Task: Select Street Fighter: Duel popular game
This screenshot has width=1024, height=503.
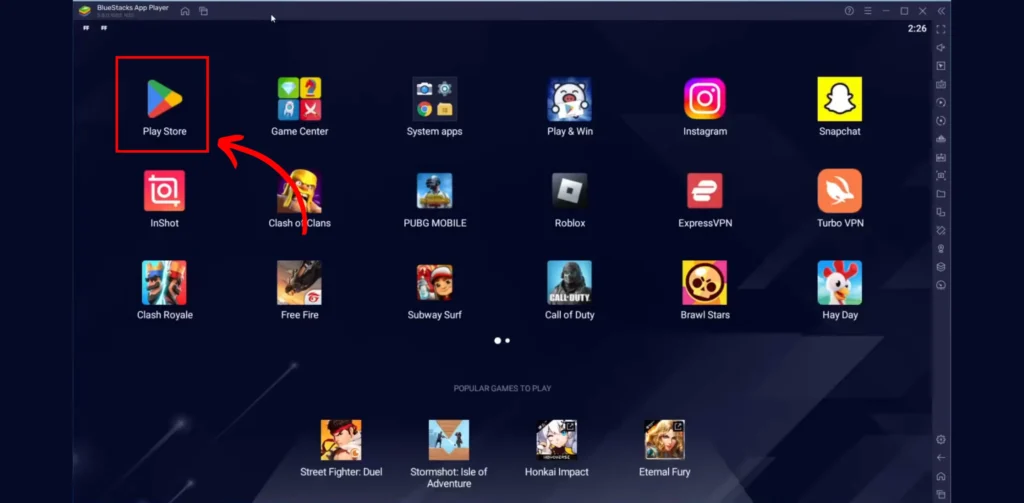Action: [x=341, y=440]
